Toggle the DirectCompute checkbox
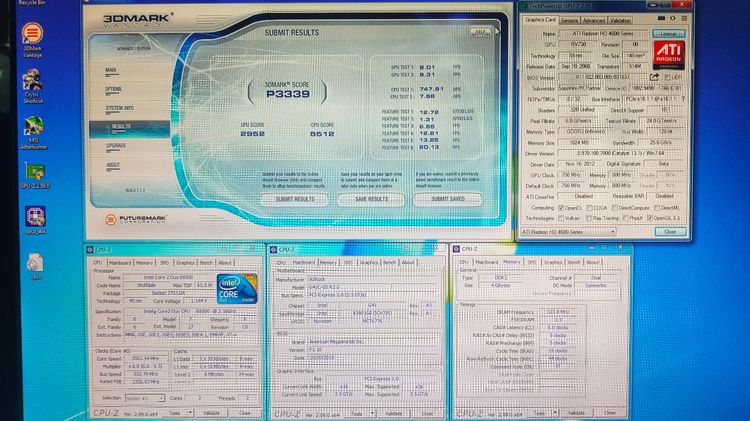 [615, 208]
